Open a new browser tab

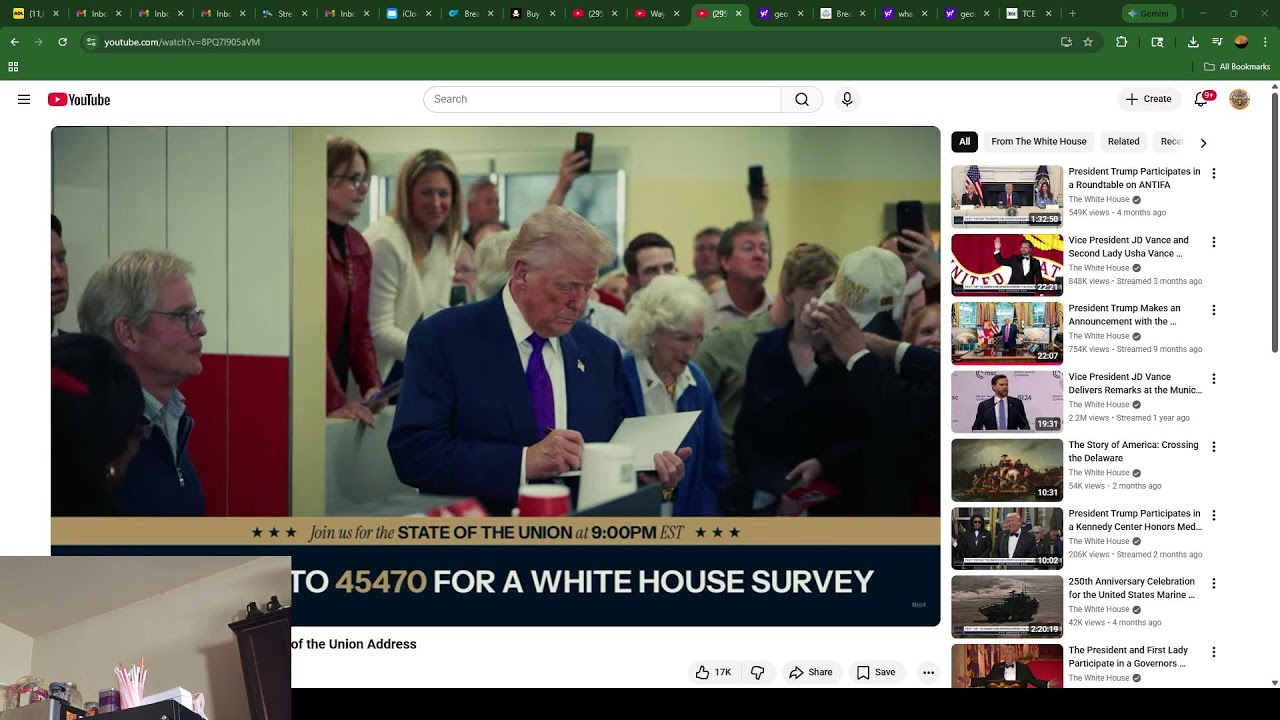coord(1072,14)
